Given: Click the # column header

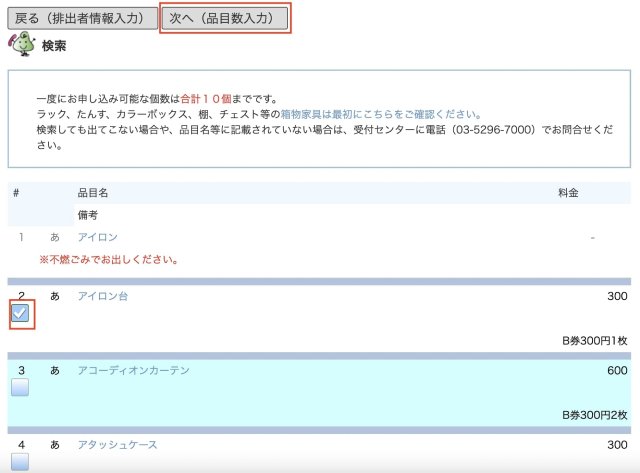Looking at the screenshot, I should point(16,193).
